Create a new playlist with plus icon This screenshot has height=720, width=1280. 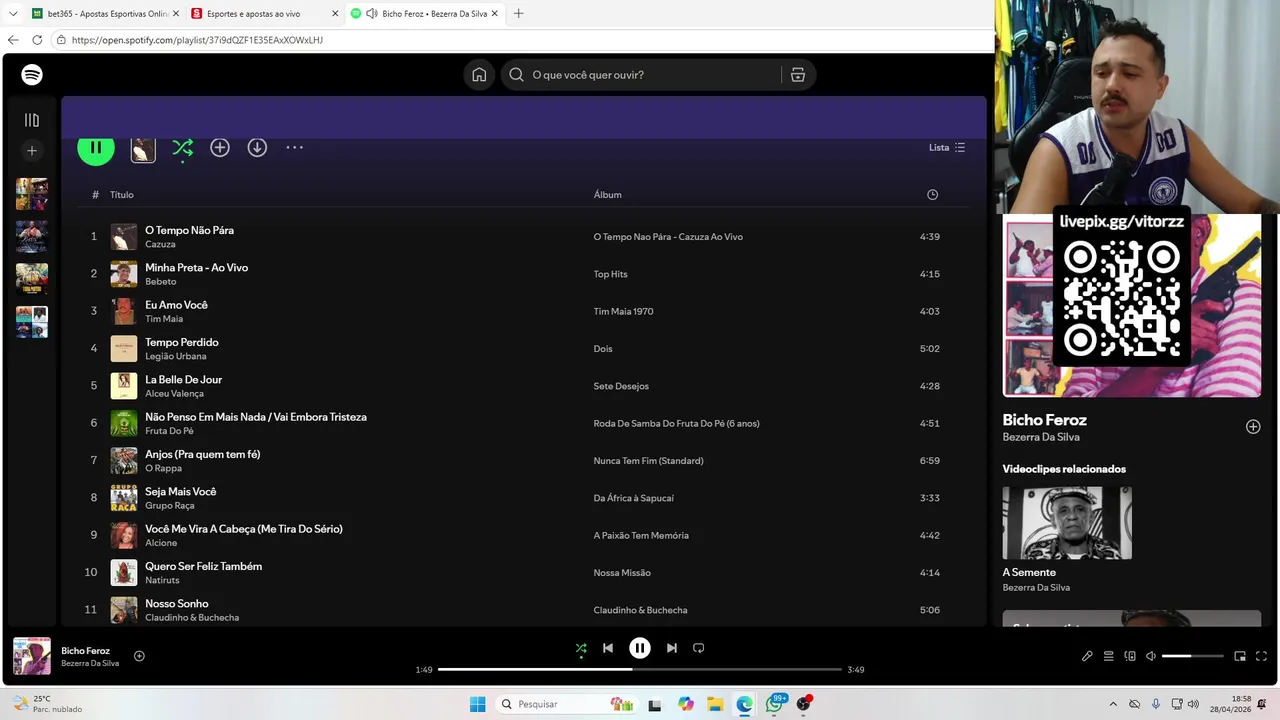(32, 151)
